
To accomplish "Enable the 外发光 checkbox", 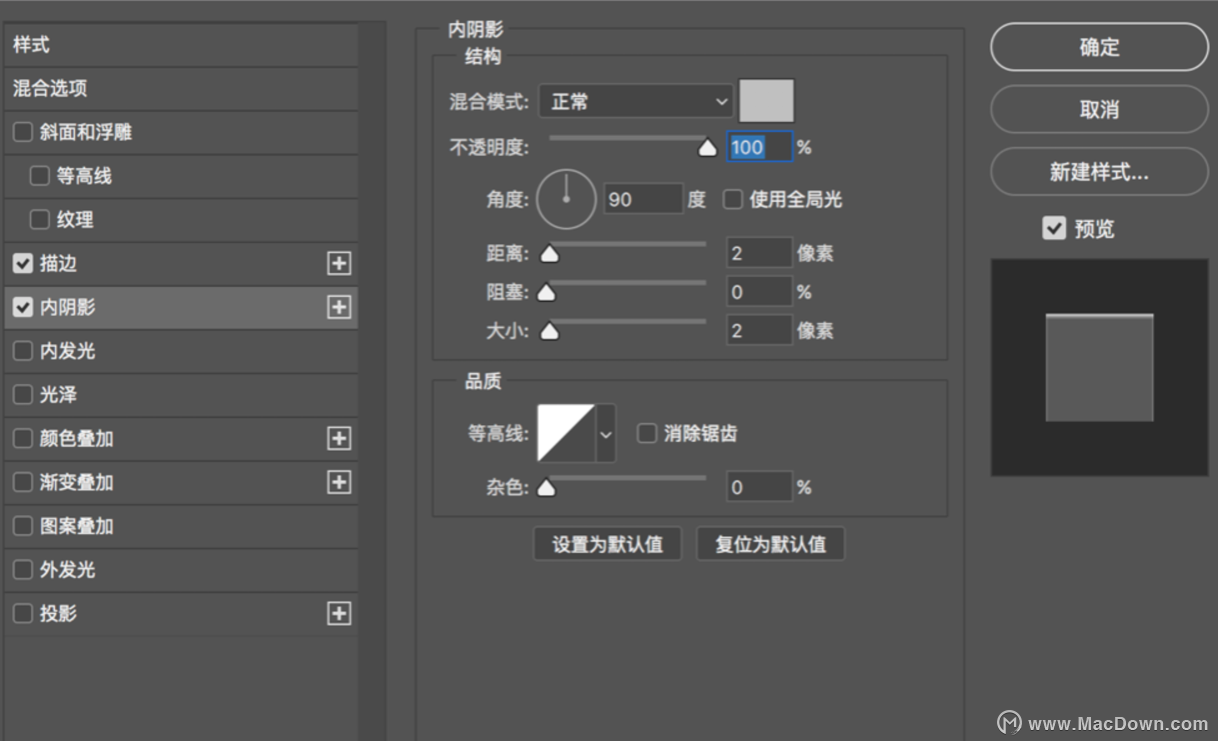I will pos(23,570).
